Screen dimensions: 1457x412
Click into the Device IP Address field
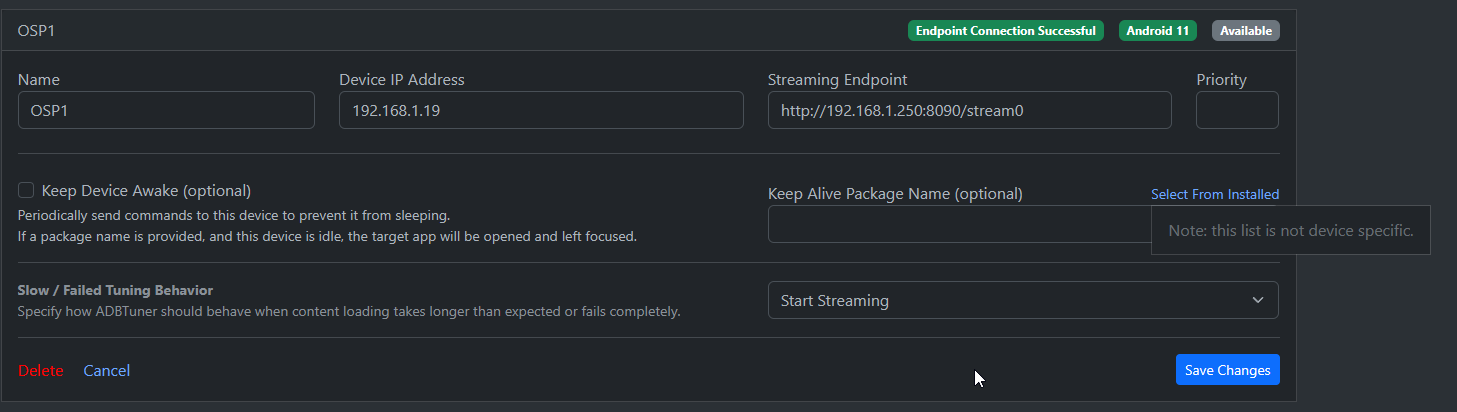pos(540,110)
